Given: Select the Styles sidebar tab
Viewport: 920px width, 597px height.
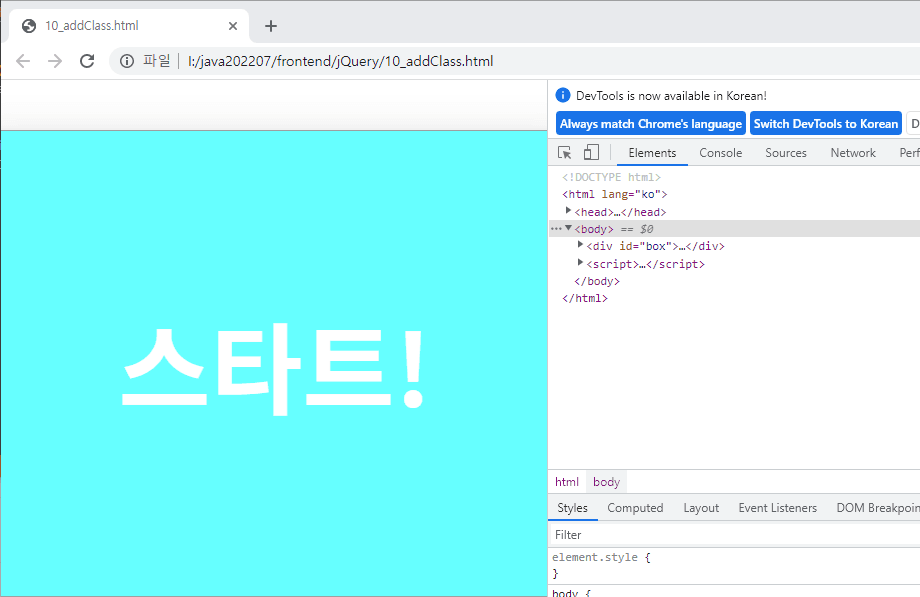Looking at the screenshot, I should [572, 508].
